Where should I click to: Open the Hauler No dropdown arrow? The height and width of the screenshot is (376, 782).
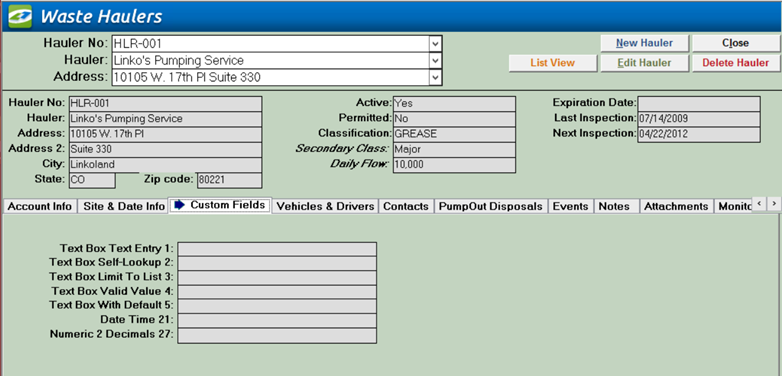click(435, 43)
